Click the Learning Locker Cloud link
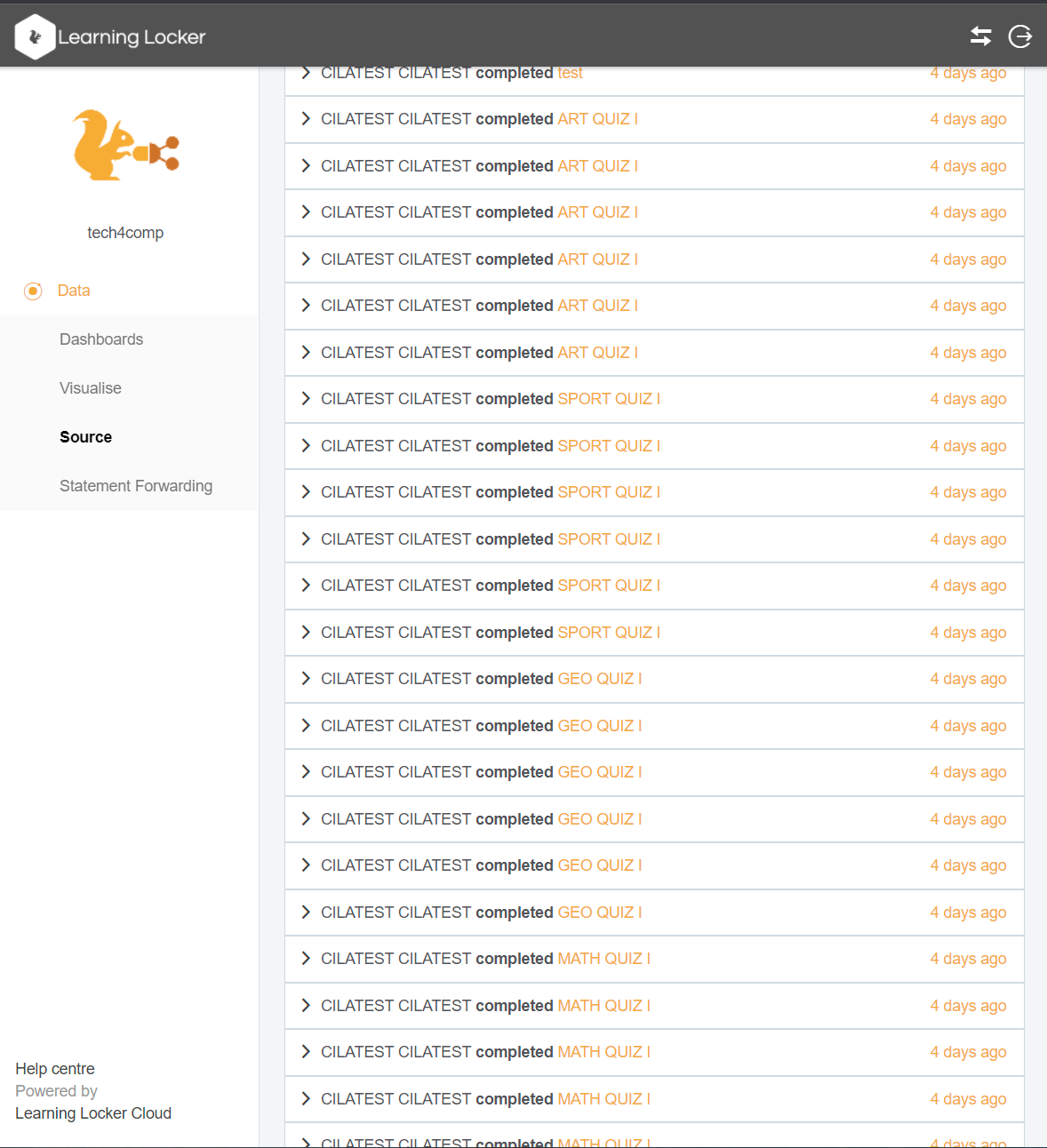This screenshot has height=1148, width=1047. (x=92, y=1112)
